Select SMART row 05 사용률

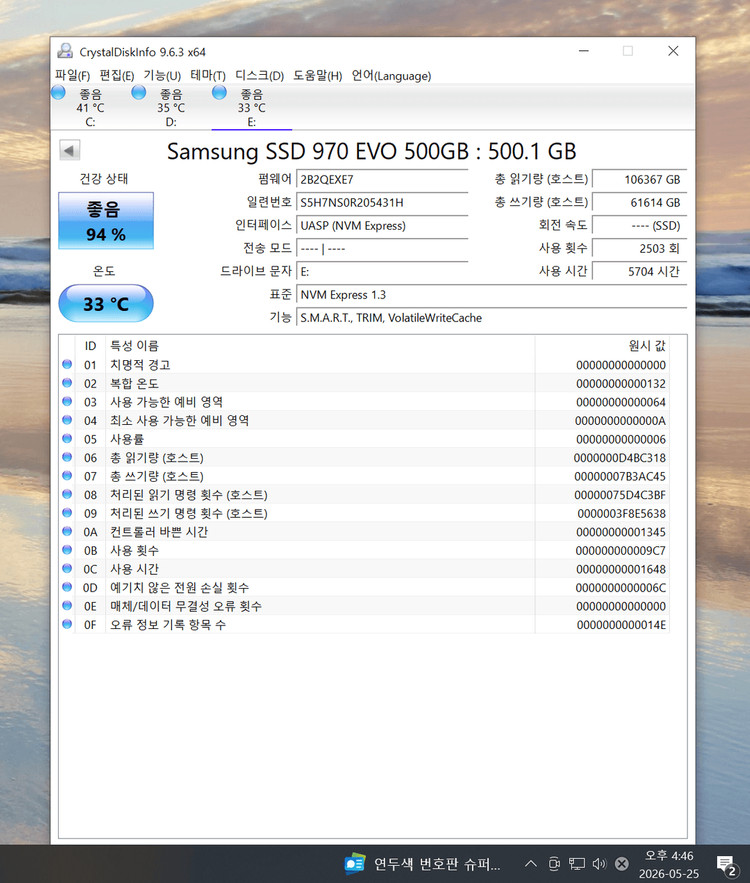coord(364,439)
